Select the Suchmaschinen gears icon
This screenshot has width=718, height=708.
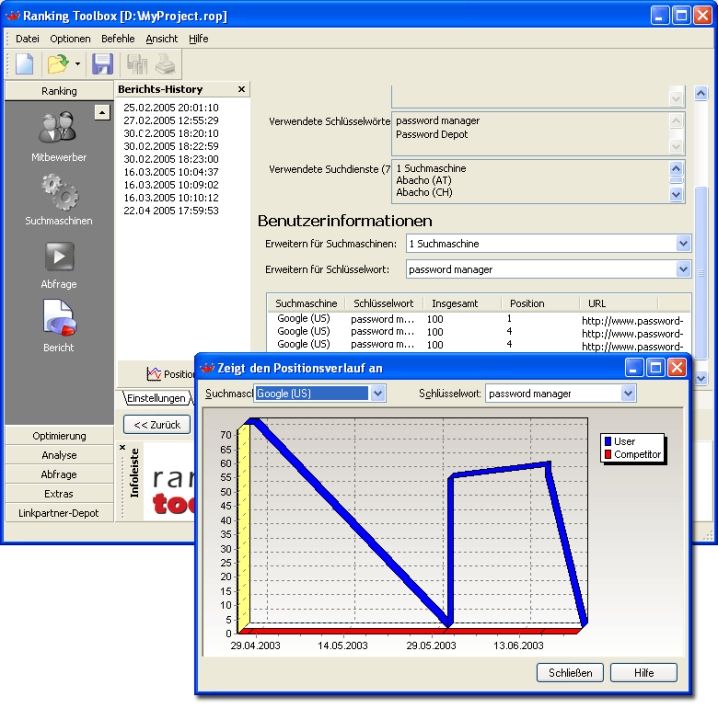58,192
